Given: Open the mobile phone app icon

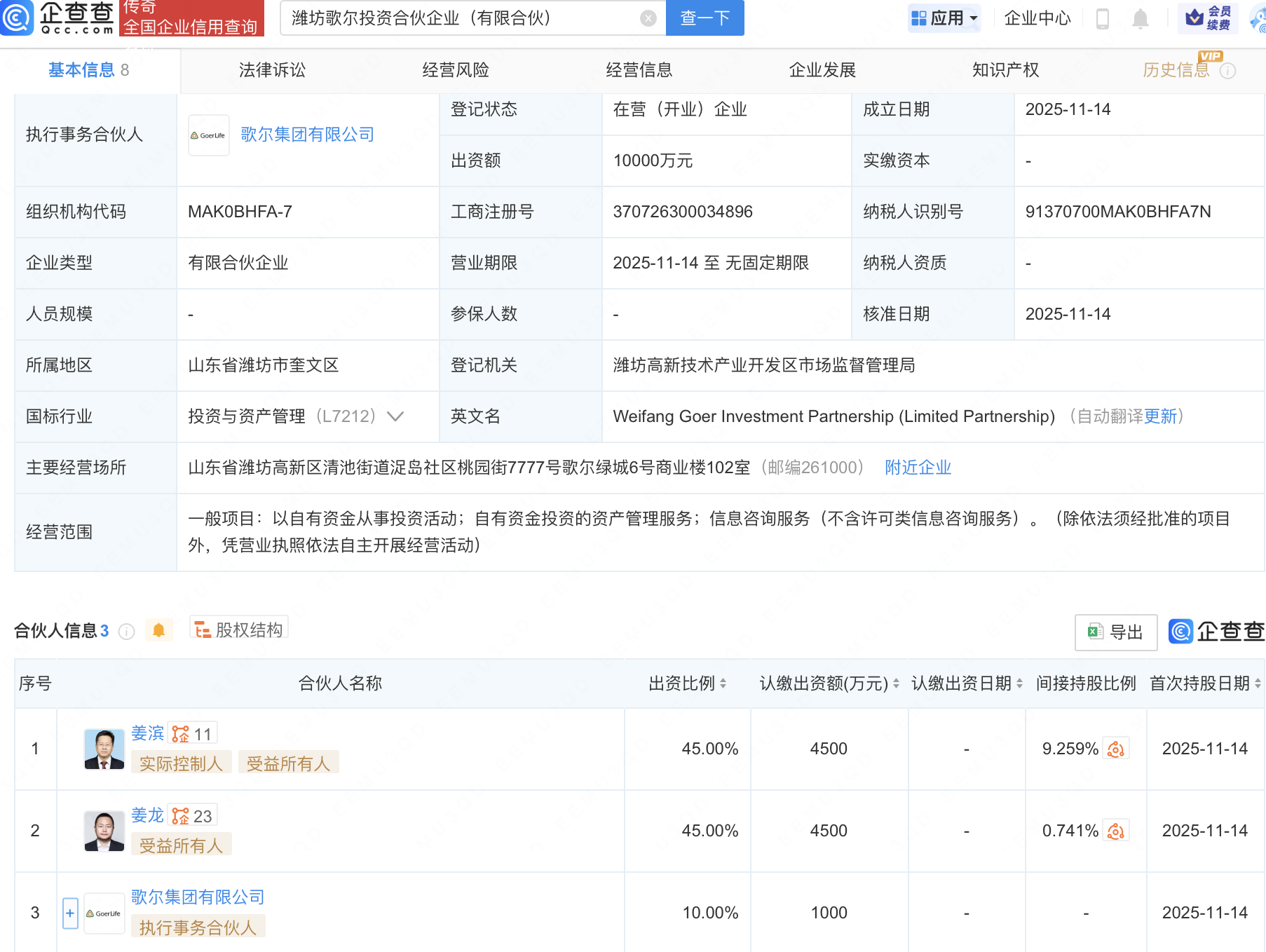Looking at the screenshot, I should pos(1102,19).
